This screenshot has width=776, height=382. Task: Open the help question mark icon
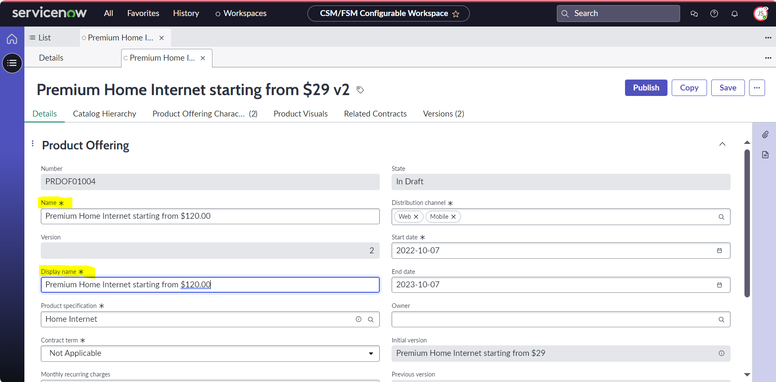click(x=714, y=14)
